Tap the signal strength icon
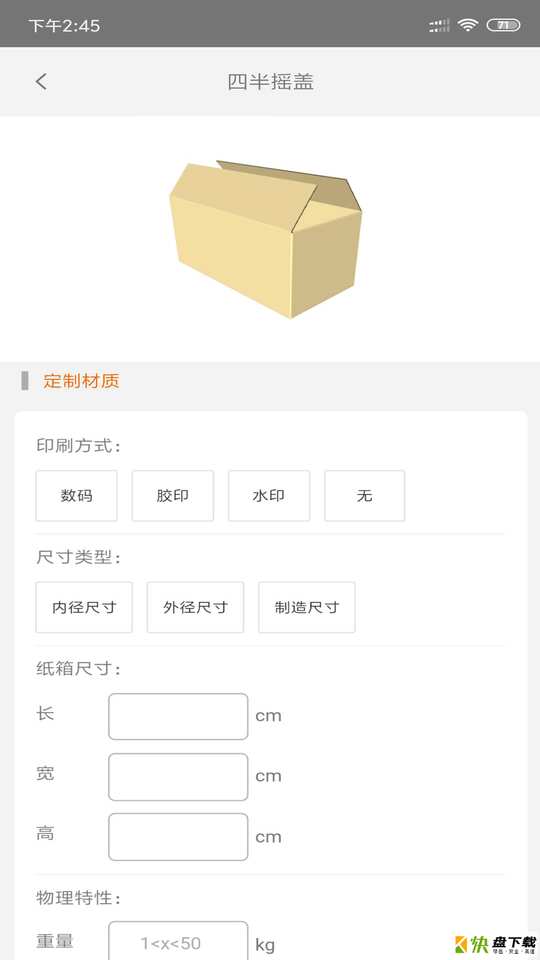The width and height of the screenshot is (540, 960). click(x=439, y=25)
